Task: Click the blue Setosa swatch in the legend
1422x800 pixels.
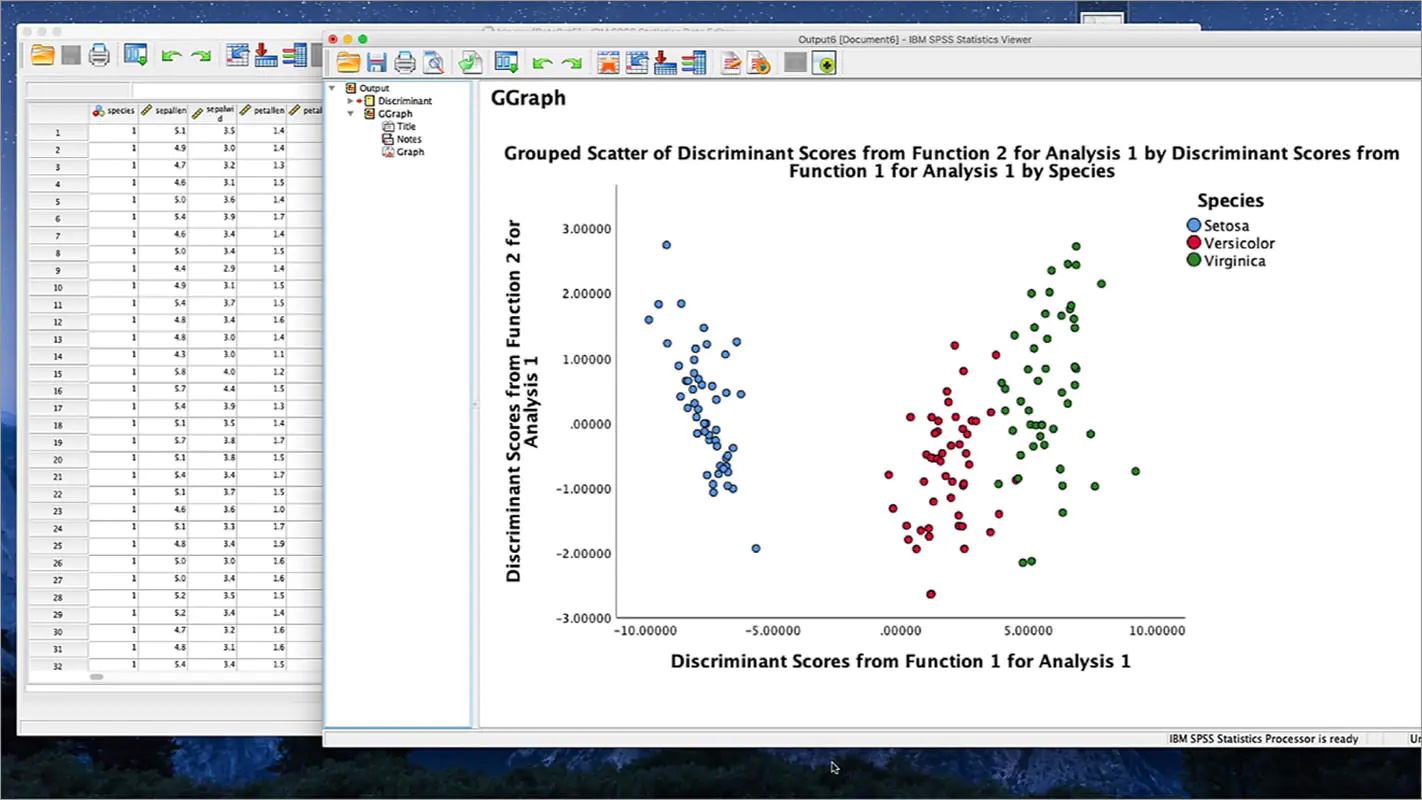Action: click(1193, 225)
